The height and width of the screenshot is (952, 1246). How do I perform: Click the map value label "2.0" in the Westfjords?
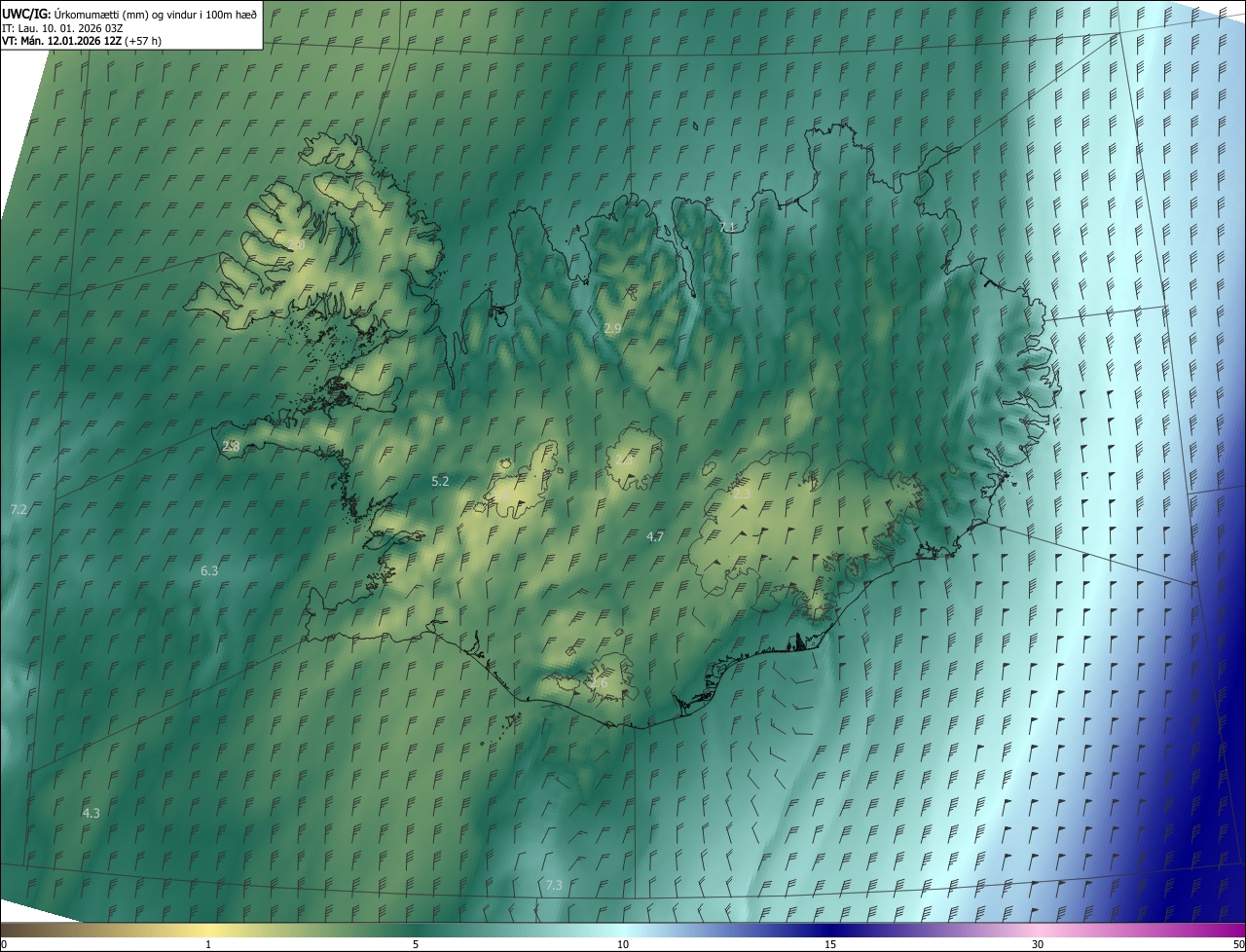coord(296,245)
